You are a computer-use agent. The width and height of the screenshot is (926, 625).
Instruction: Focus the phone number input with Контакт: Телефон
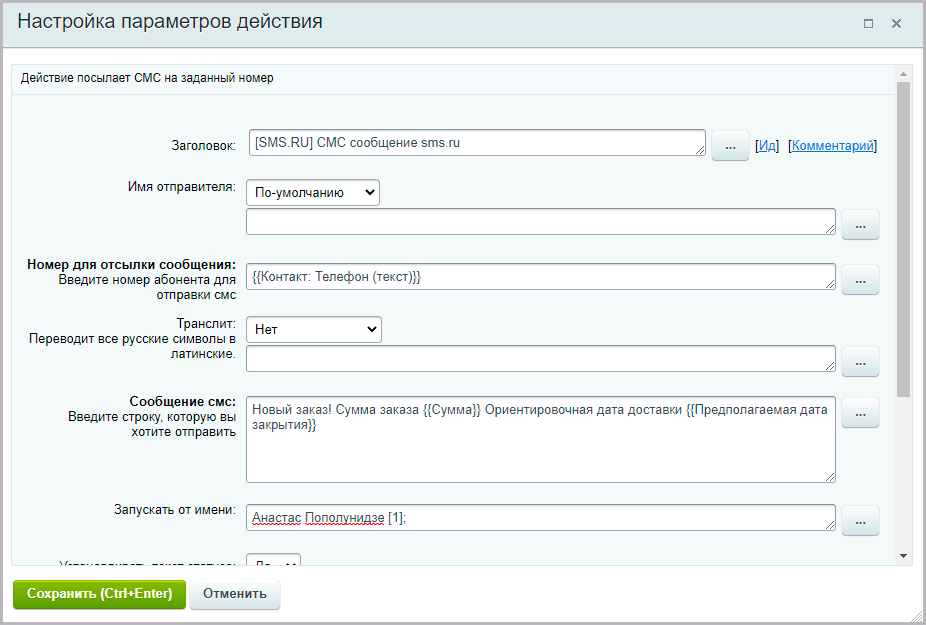coord(540,277)
